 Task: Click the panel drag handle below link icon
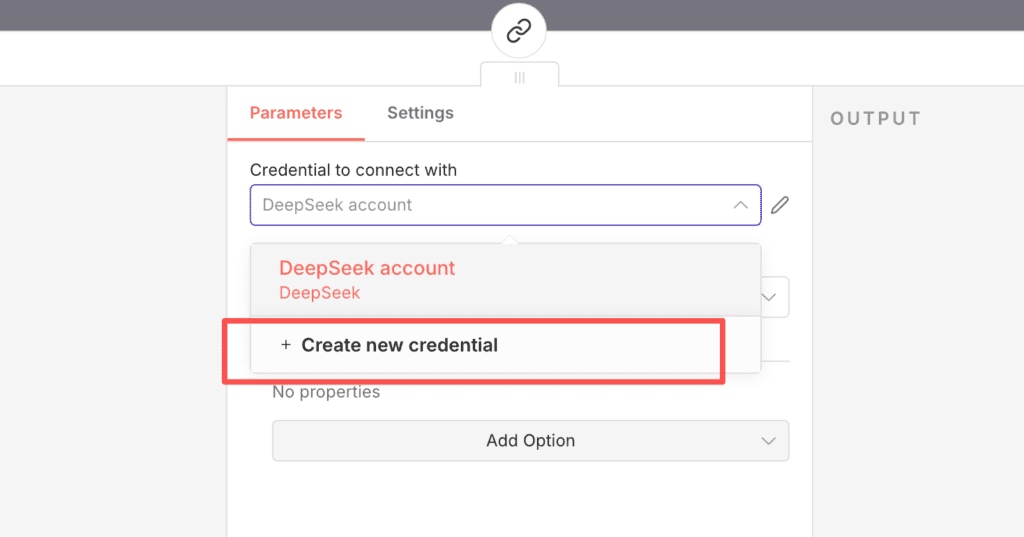519,77
